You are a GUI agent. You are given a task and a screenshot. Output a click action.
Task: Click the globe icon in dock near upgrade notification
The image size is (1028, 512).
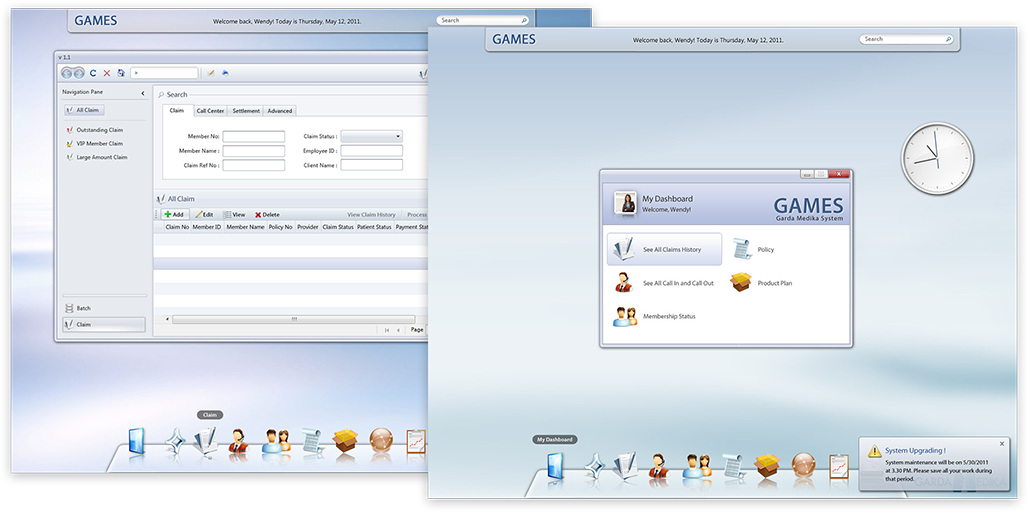pyautogui.click(x=803, y=465)
